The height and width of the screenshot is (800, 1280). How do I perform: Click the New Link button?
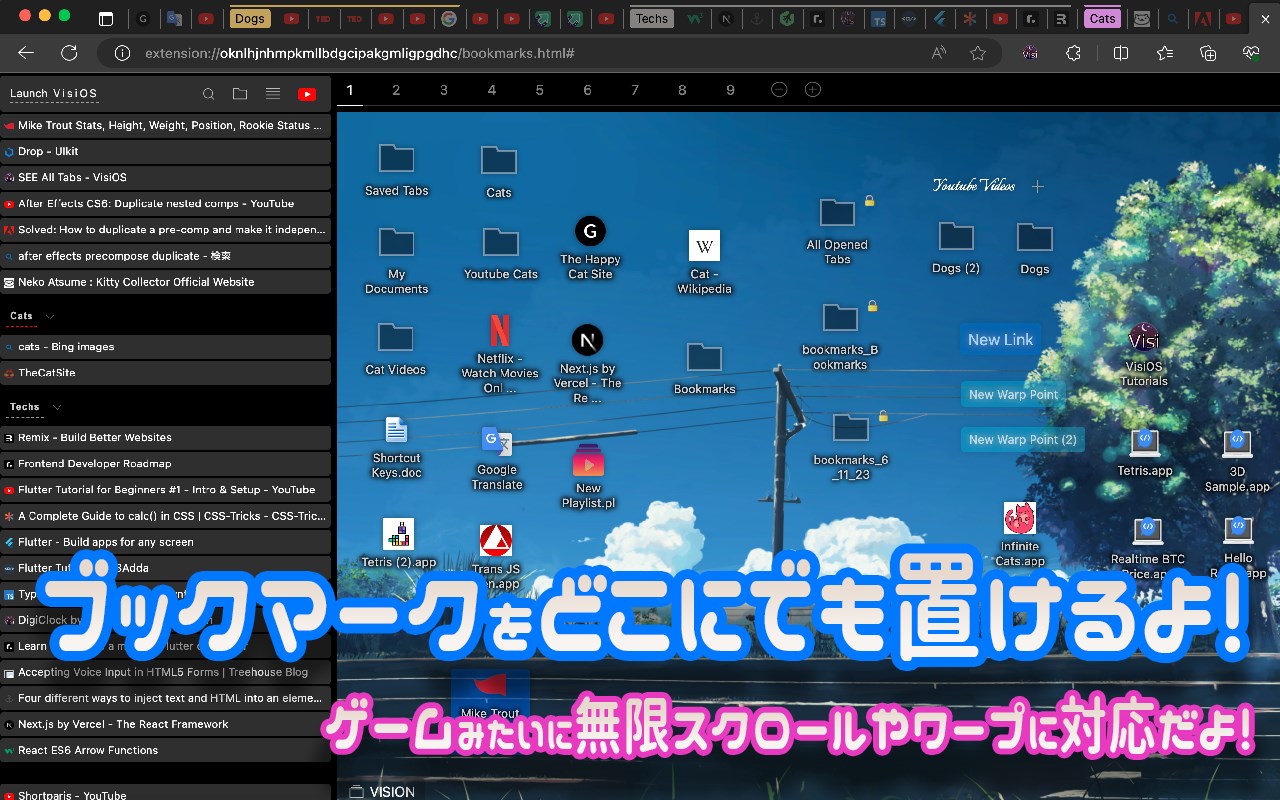[x=1000, y=340]
